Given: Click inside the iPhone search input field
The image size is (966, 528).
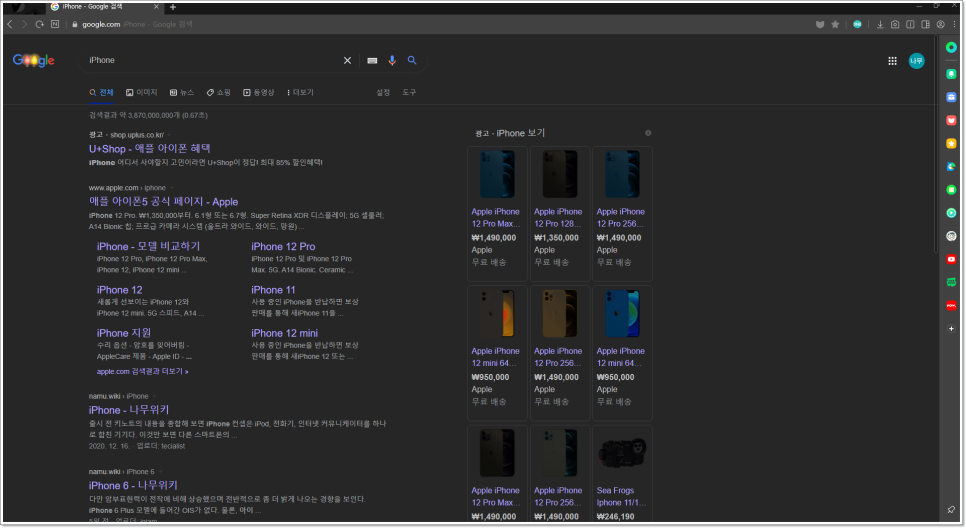Looking at the screenshot, I should point(213,60).
